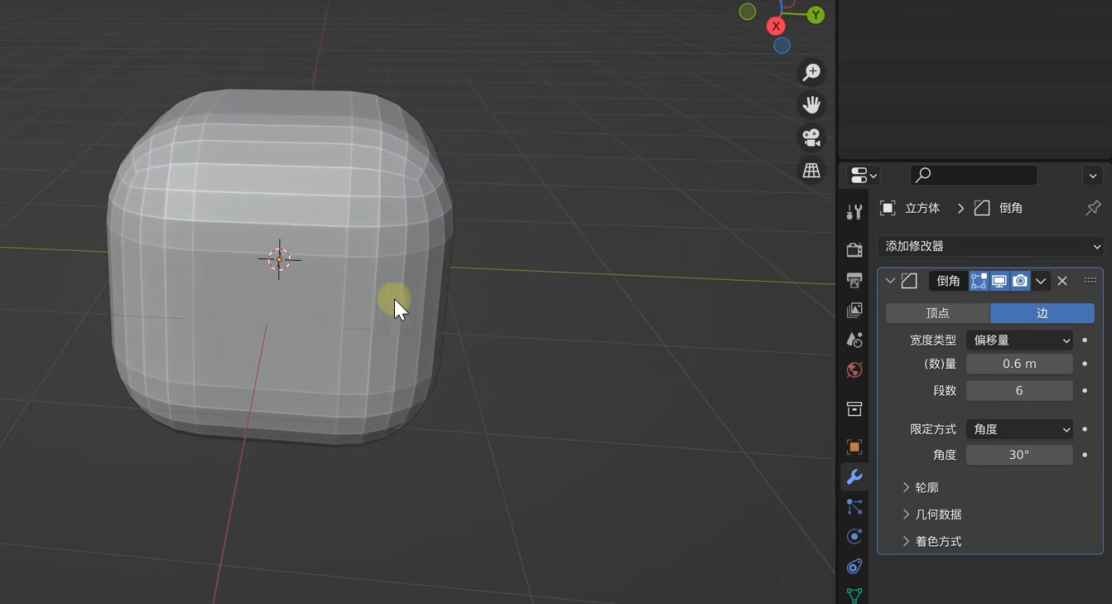Click the 段数 field showing 6
This screenshot has height=604, width=1112.
pos(1020,391)
